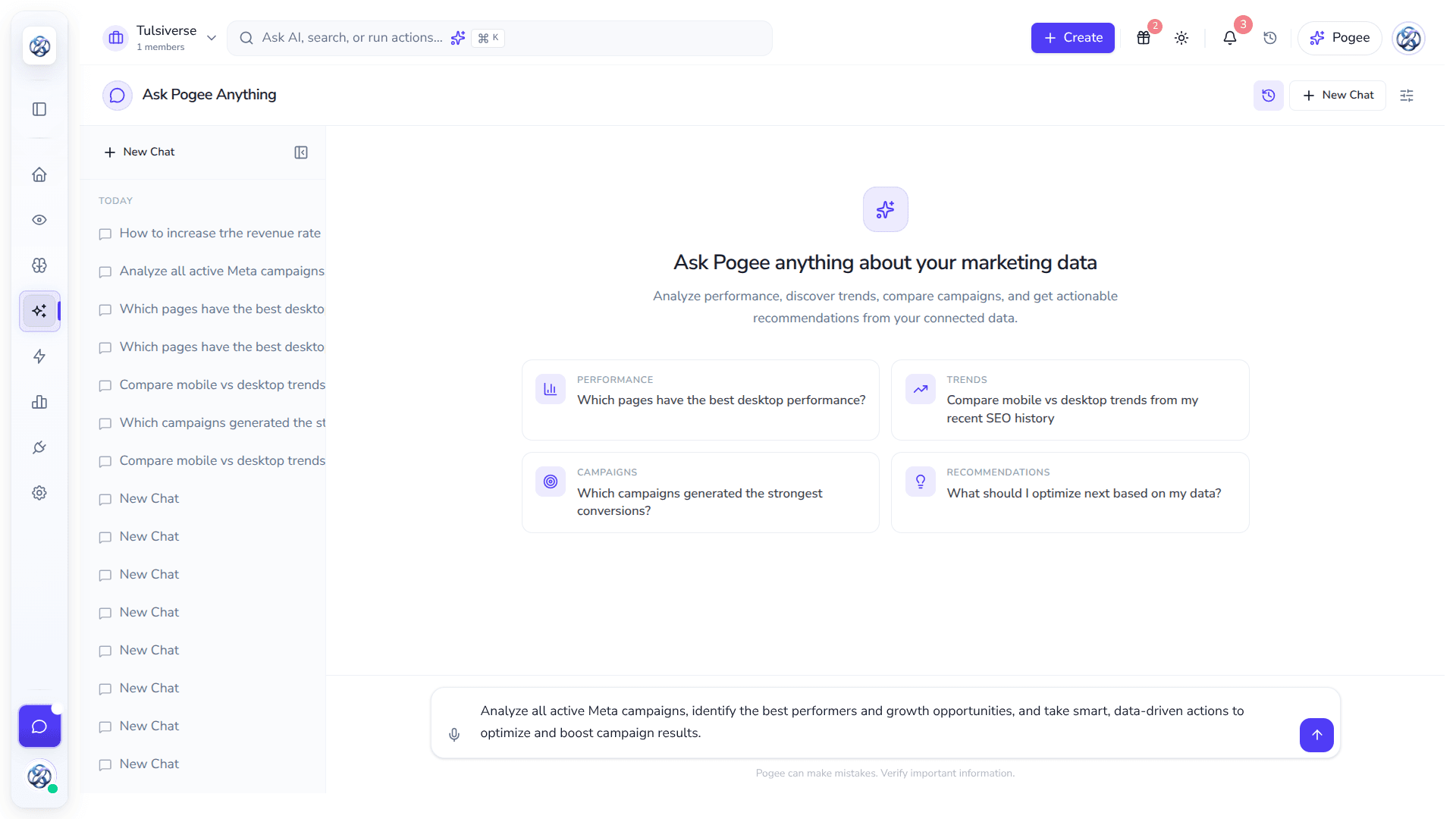
Task: Toggle light/dark theme sun icon
Action: 1181,38
